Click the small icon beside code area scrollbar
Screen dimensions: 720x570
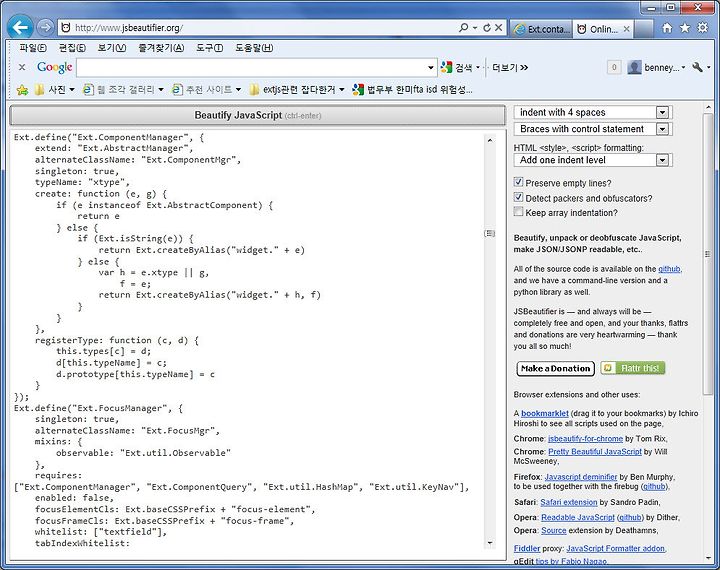tap(489, 233)
